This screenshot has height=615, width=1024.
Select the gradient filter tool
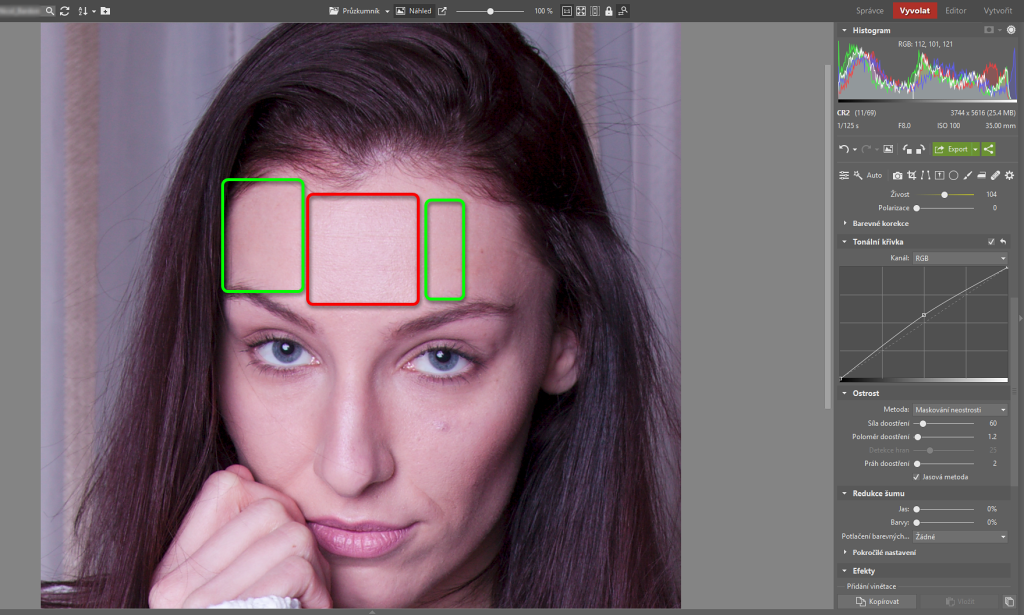click(982, 175)
